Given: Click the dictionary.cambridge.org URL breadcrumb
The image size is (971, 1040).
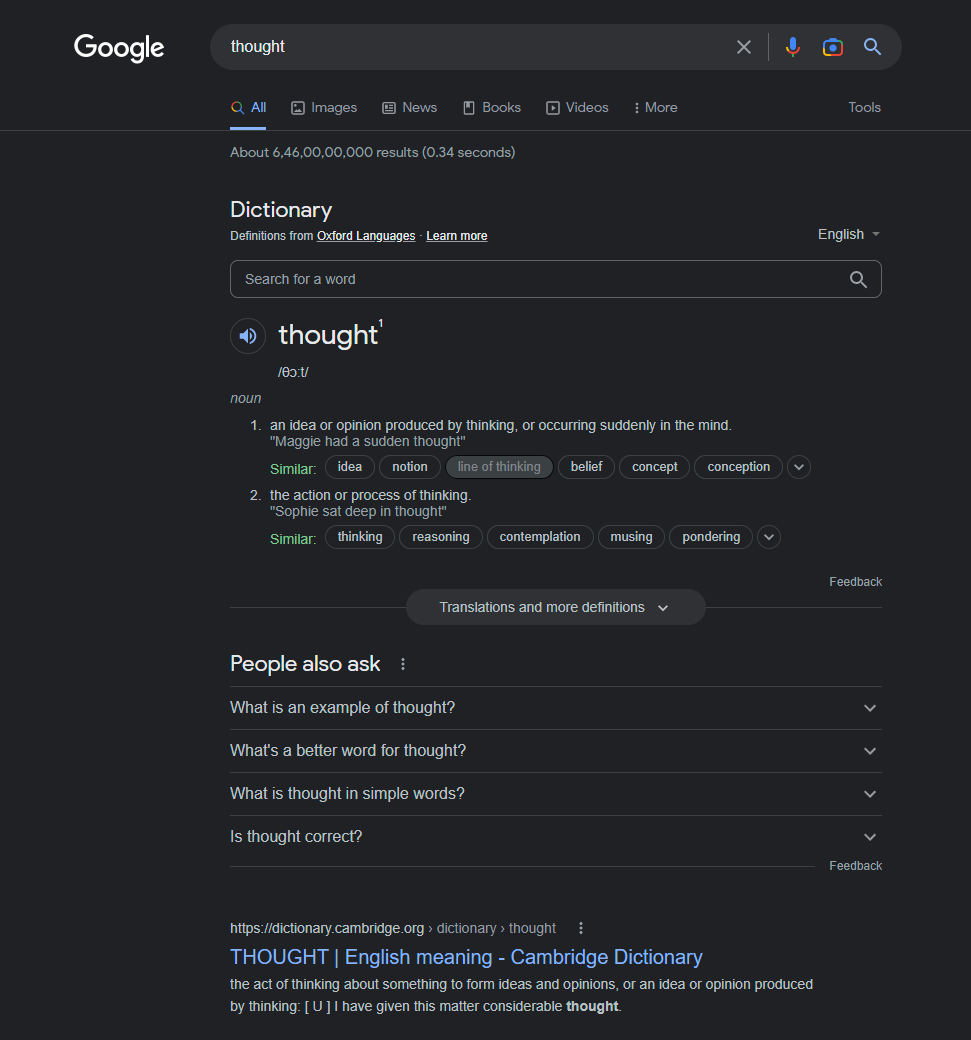Looking at the screenshot, I should point(393,929).
